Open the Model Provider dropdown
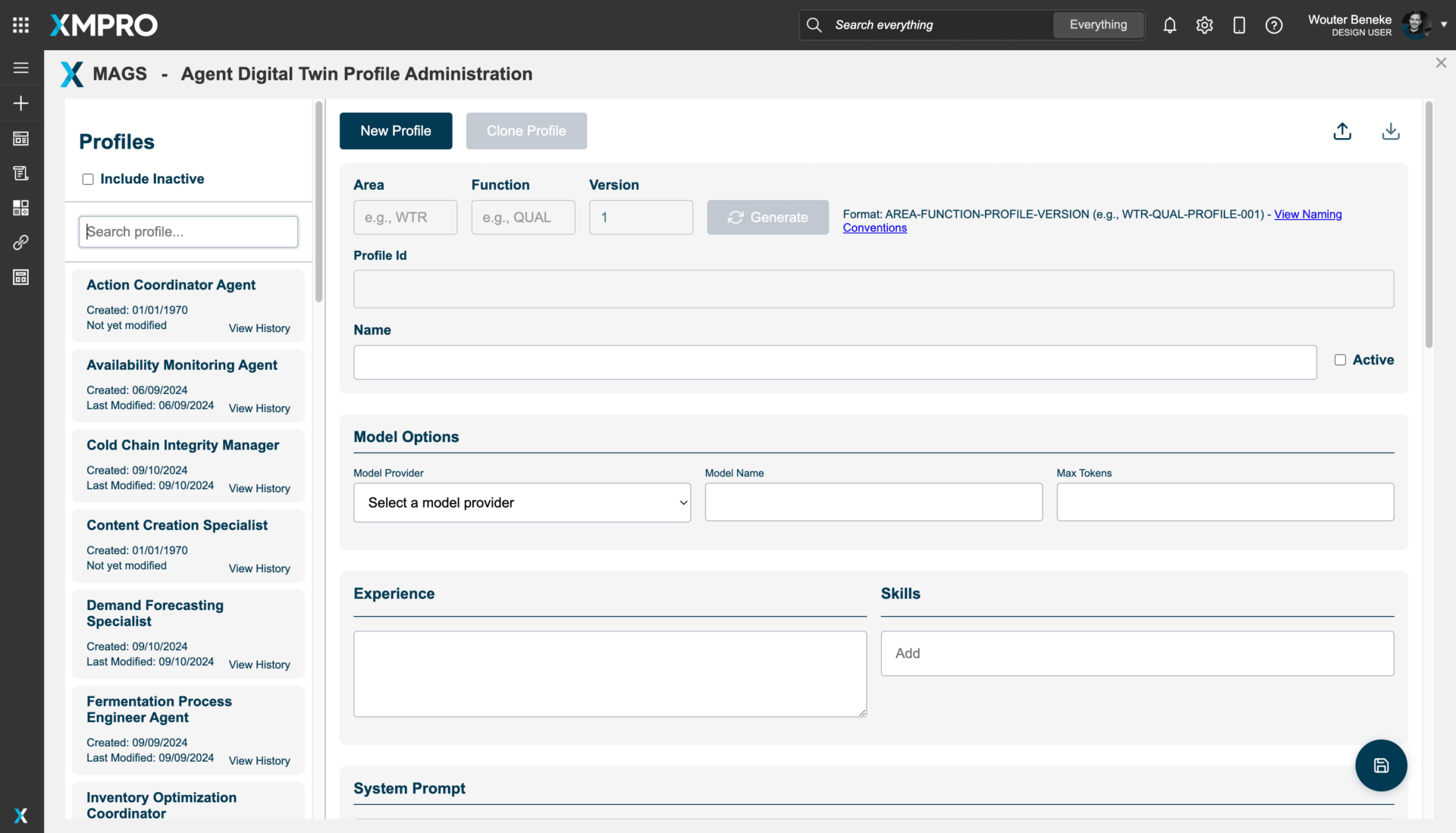This screenshot has height=833, width=1456. pyautogui.click(x=522, y=503)
